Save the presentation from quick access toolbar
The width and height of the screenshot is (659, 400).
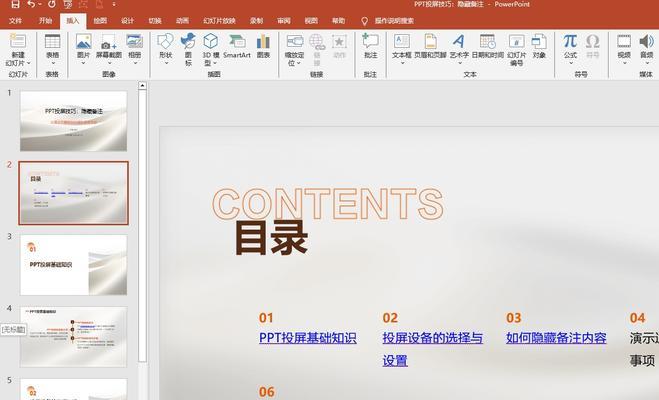(15, 4)
